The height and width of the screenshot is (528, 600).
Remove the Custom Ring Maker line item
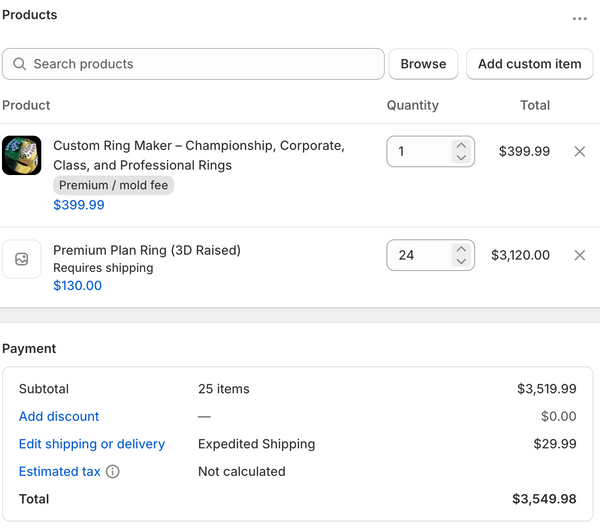579,152
